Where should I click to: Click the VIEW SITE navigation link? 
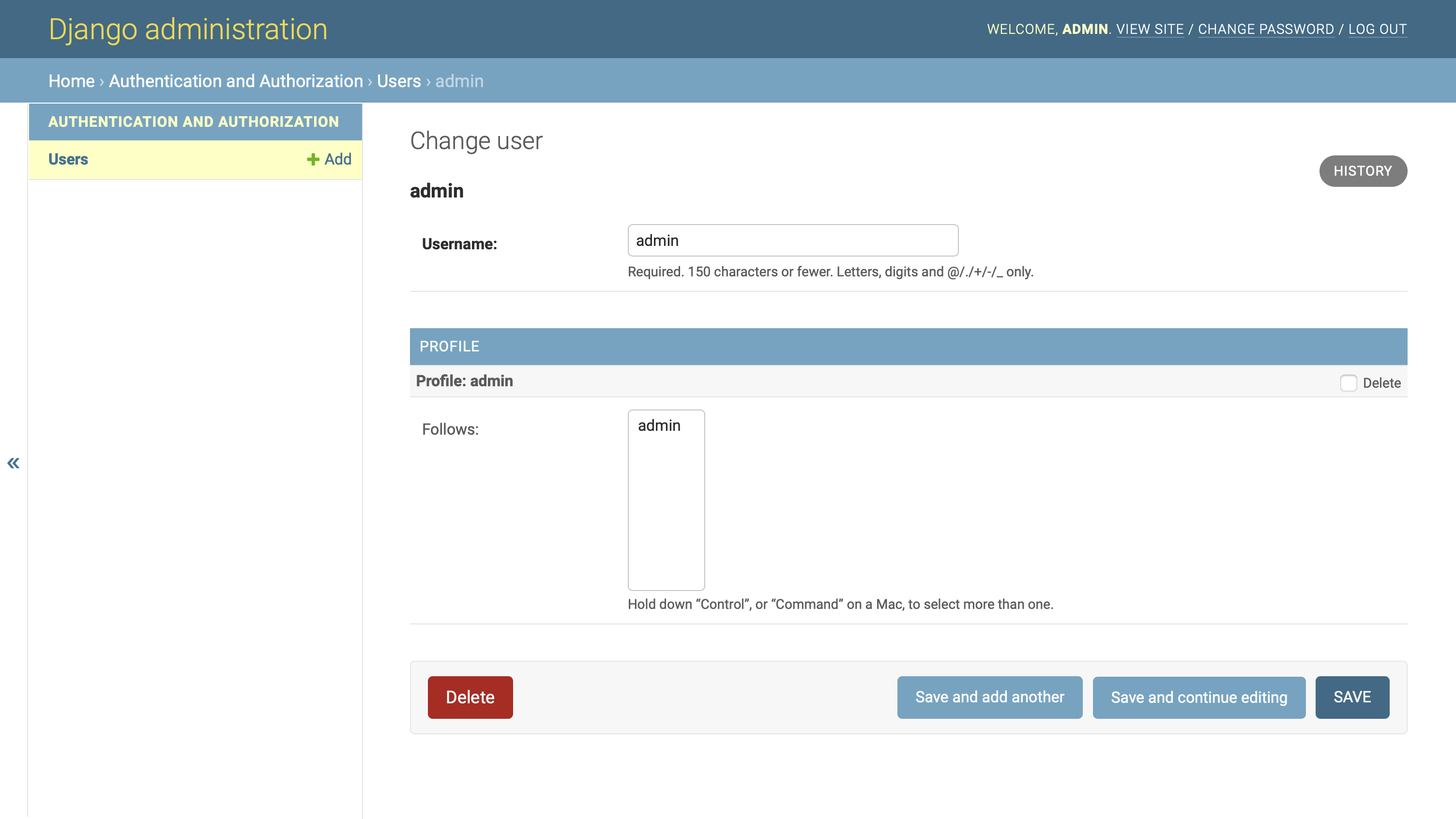(x=1149, y=29)
